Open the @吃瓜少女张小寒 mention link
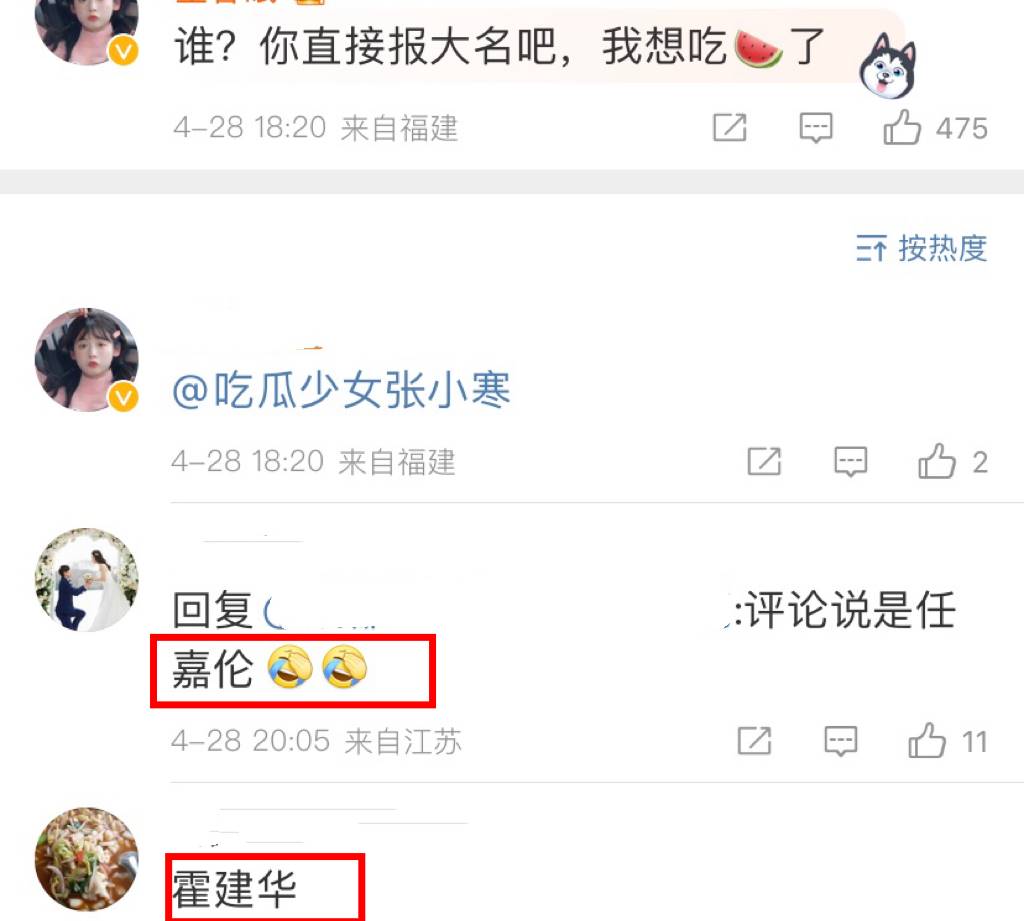 [341, 390]
